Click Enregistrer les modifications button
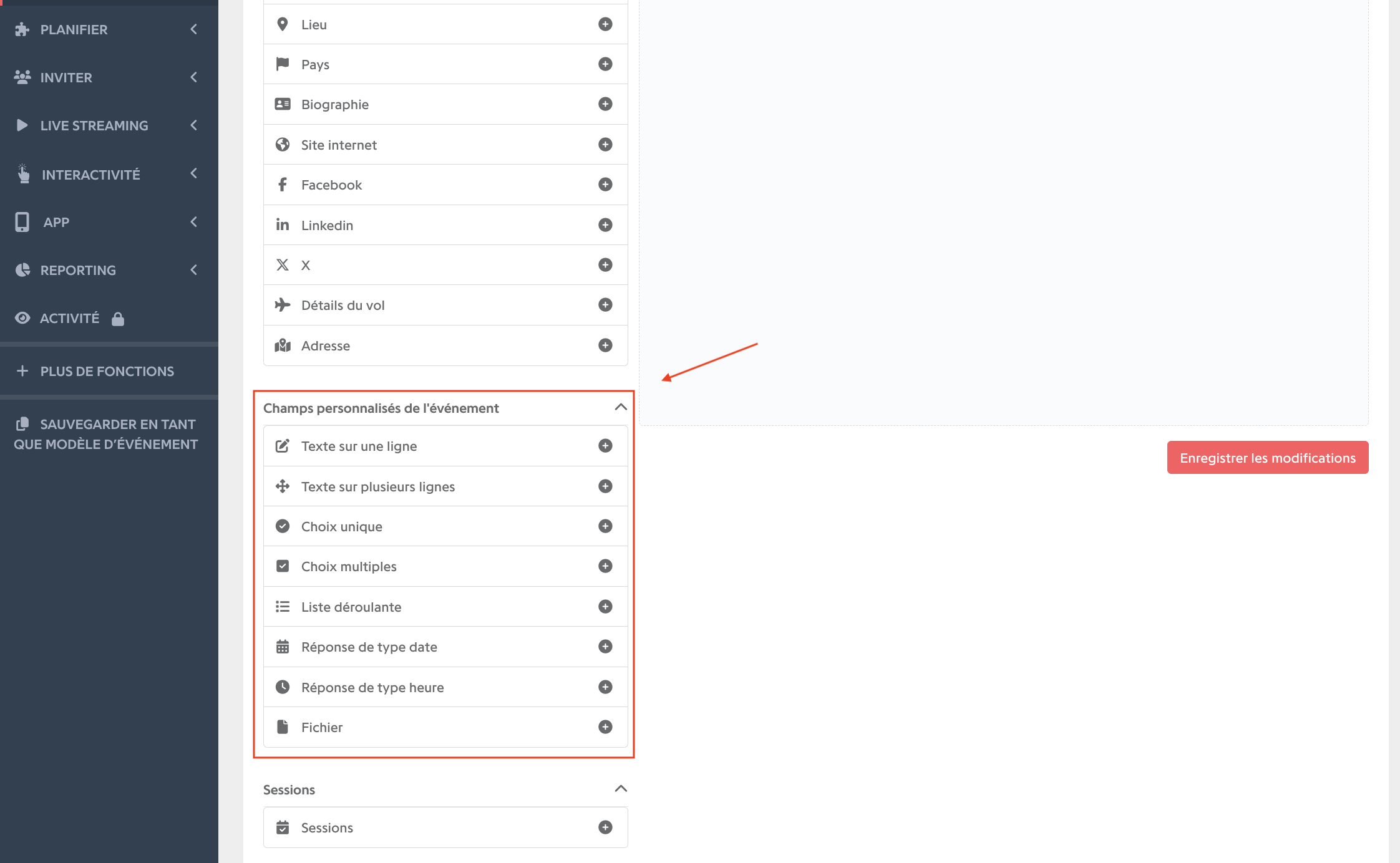The image size is (1400, 863). click(1267, 458)
